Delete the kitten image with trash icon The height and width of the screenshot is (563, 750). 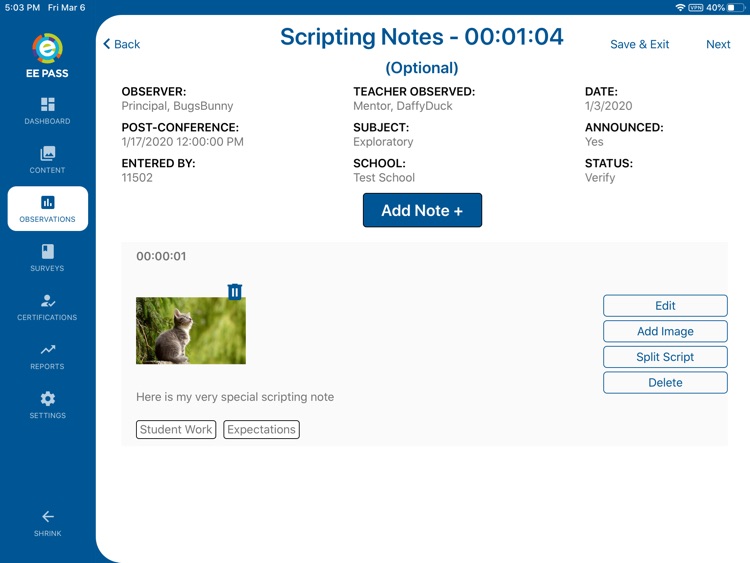(x=234, y=291)
